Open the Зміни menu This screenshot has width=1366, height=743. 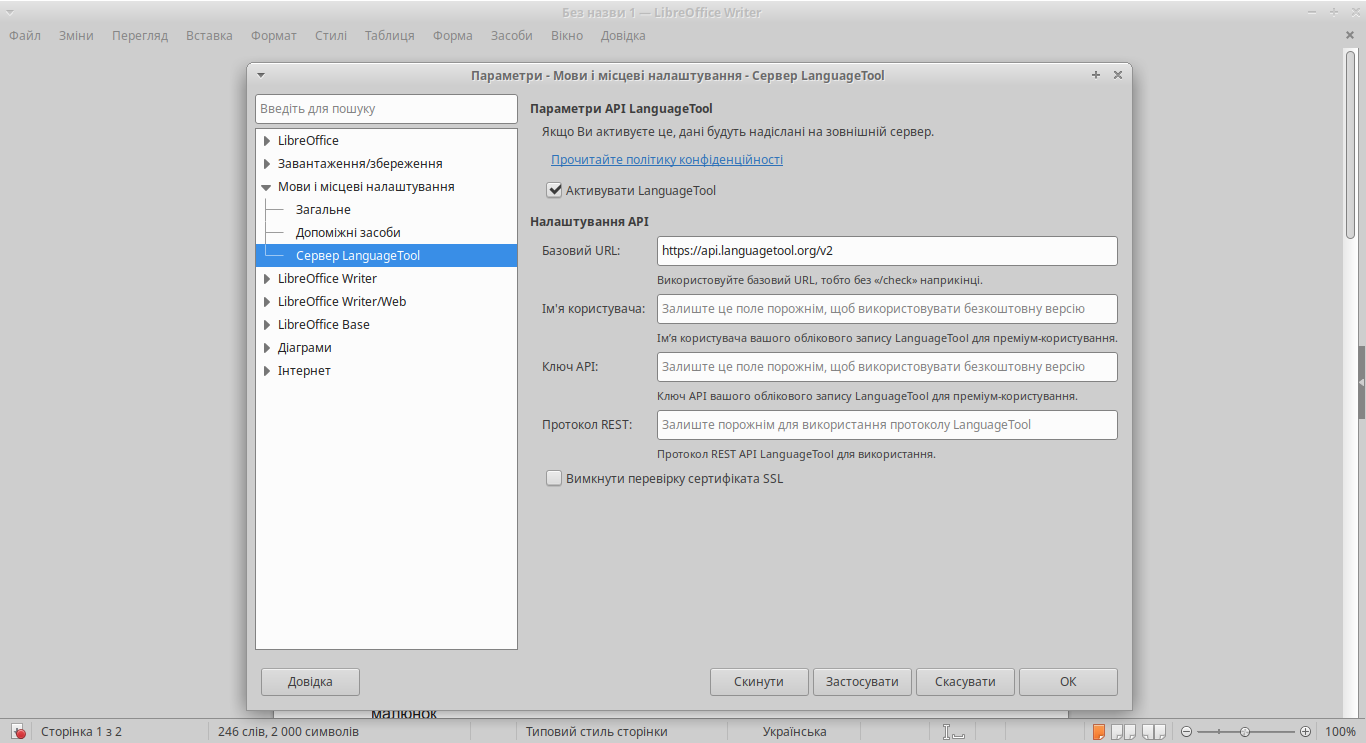[x=76, y=36]
